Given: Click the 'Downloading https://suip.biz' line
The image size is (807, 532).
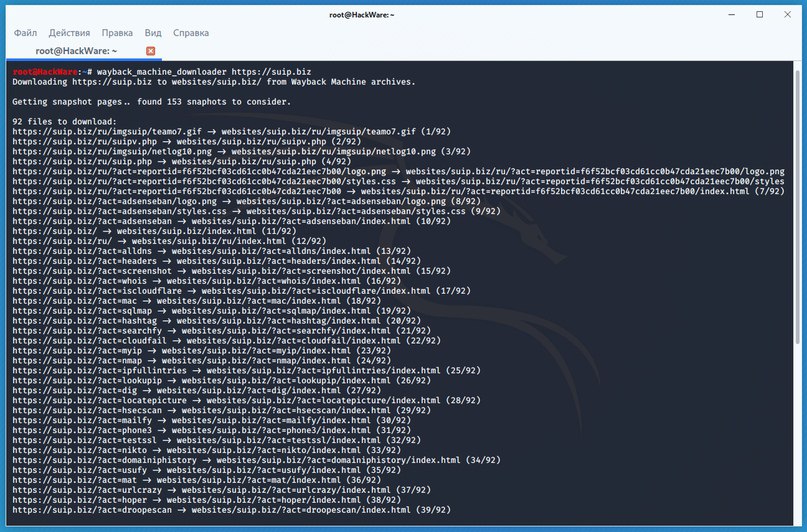Looking at the screenshot, I should (x=214, y=82).
